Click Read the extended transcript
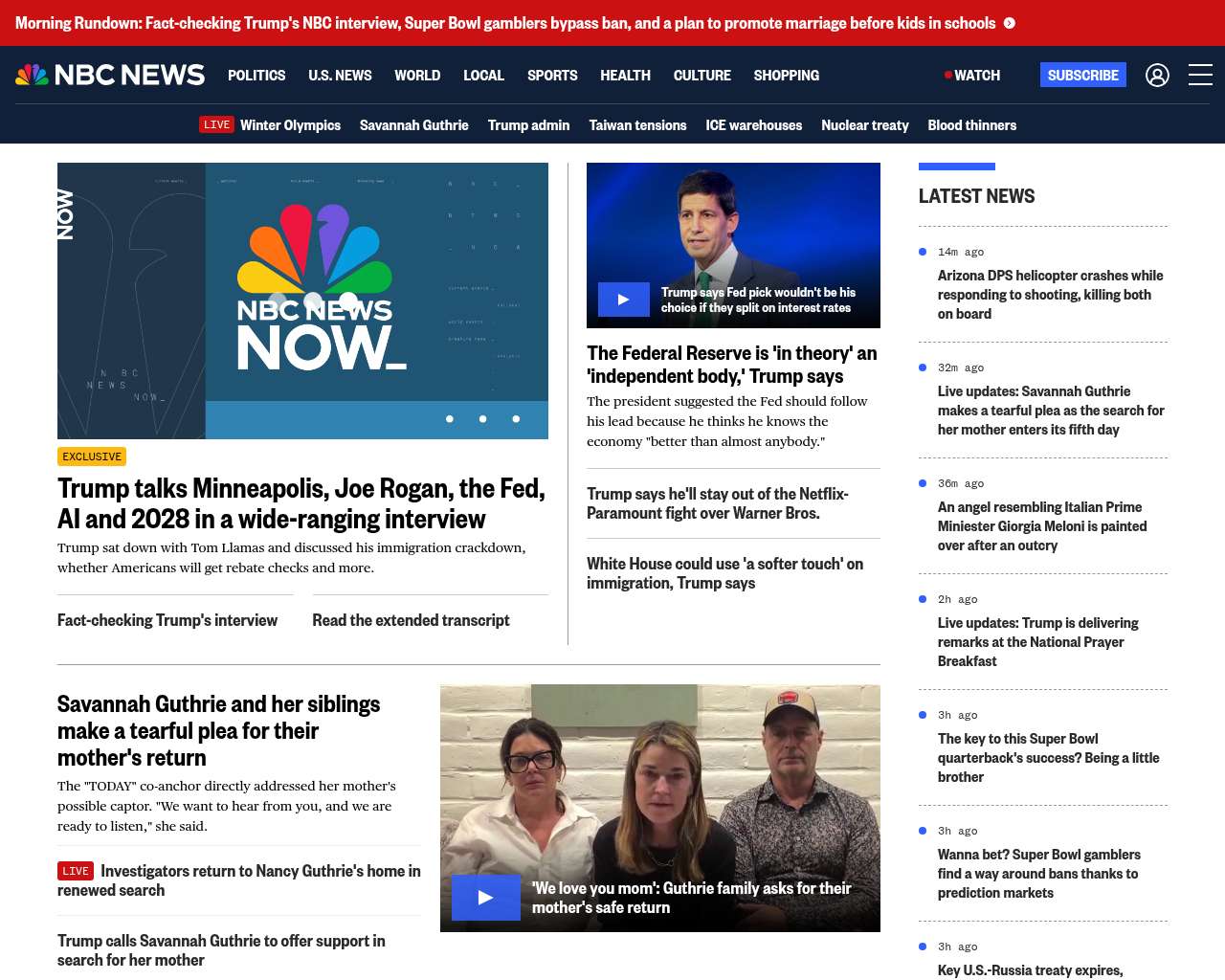Screen dimensions: 1225x980 point(411,620)
